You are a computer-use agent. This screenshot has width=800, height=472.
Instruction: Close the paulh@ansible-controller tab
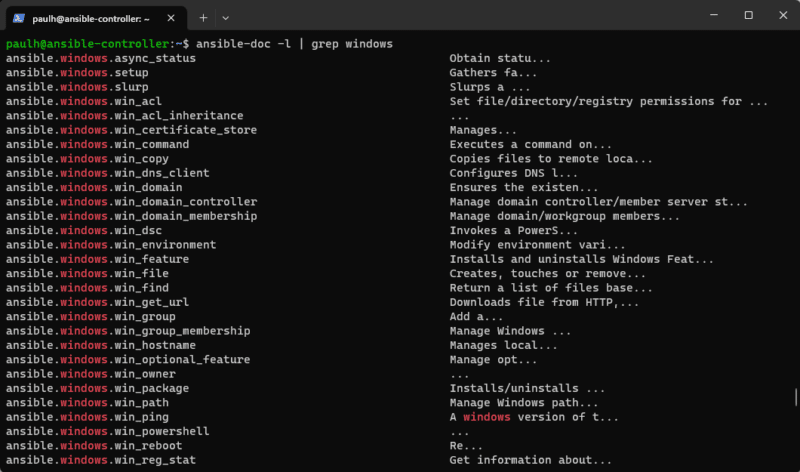click(x=170, y=16)
